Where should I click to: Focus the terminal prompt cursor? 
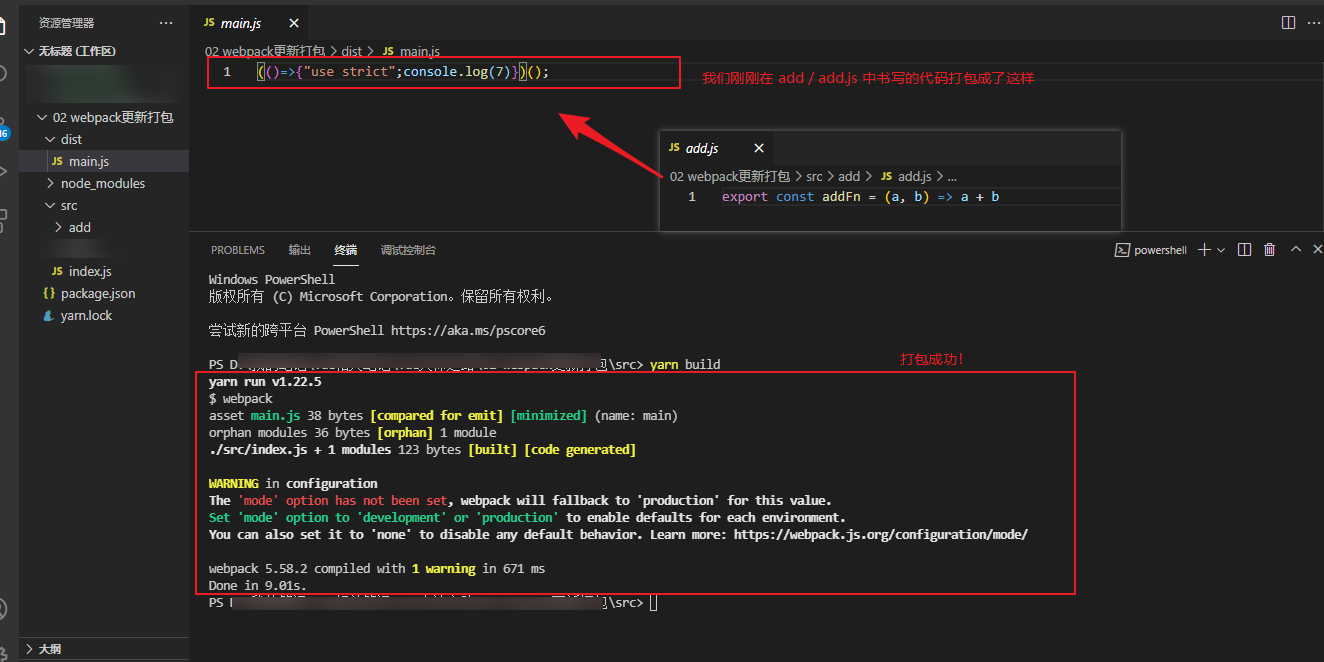pos(653,603)
